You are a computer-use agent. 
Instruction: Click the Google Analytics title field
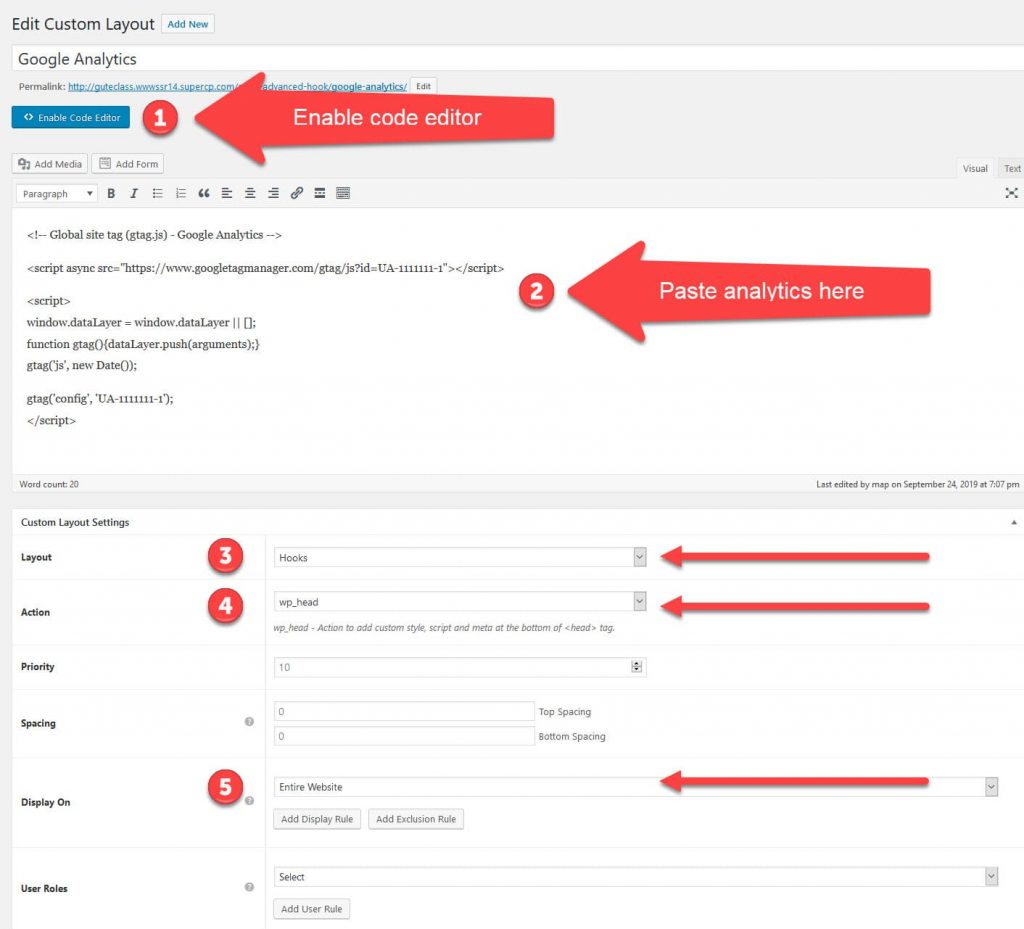[x=518, y=59]
